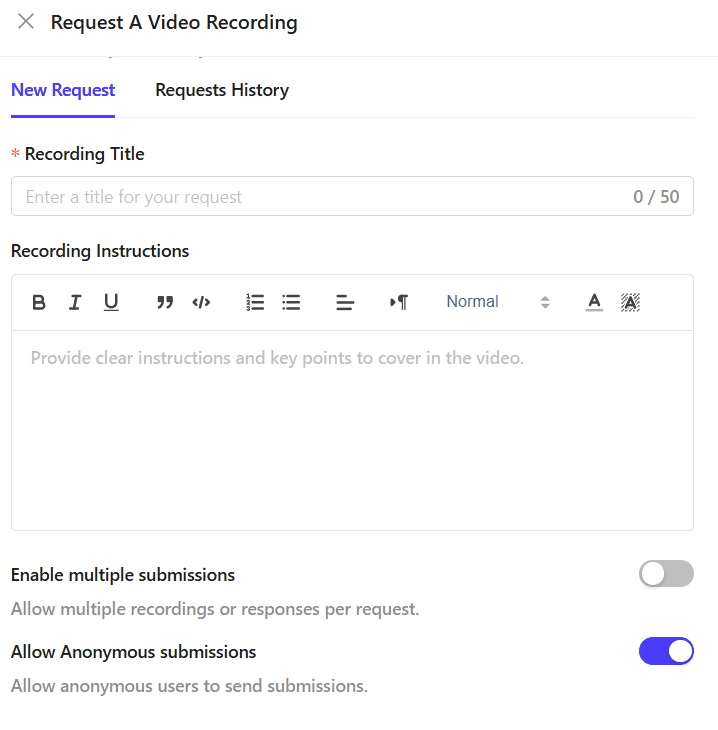Start a bulleted list
This screenshot has width=718, height=730.
coord(291,303)
